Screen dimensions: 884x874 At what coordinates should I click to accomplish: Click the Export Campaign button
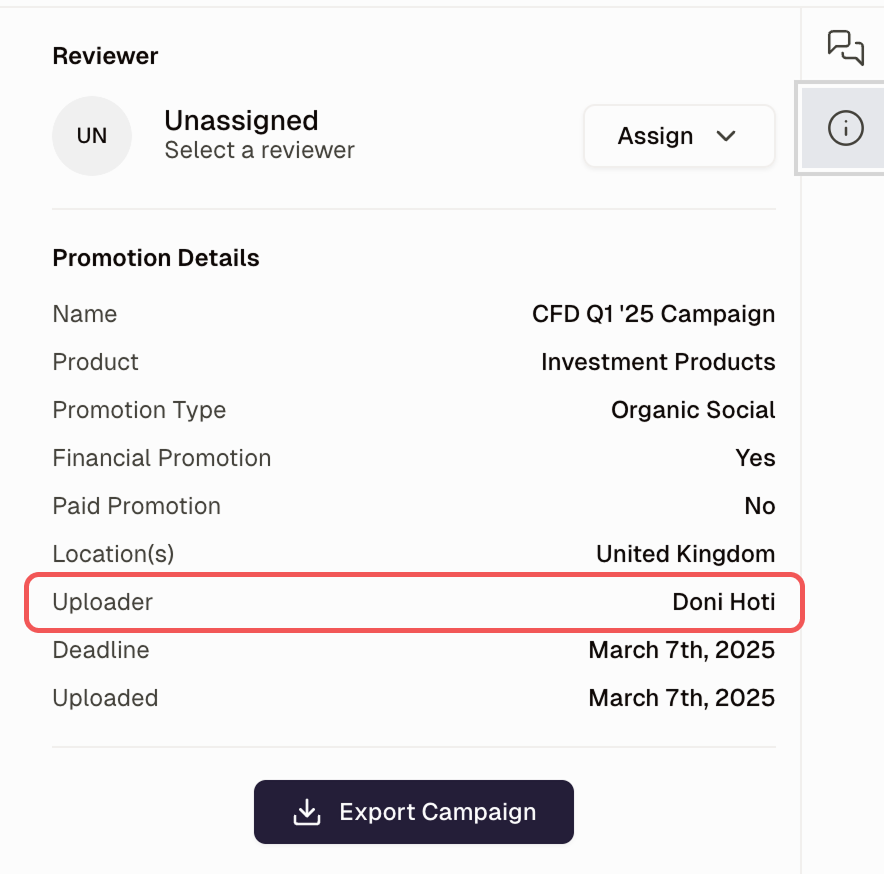click(414, 812)
